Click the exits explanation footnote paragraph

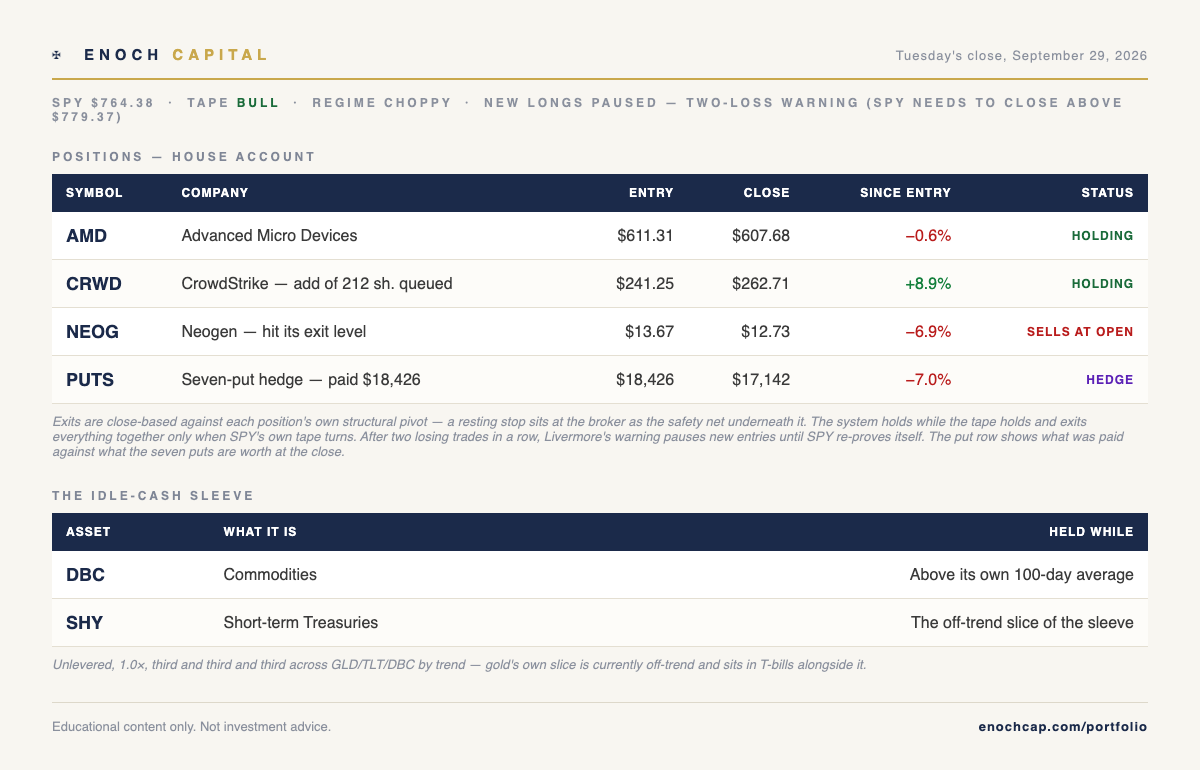[x=590, y=437]
